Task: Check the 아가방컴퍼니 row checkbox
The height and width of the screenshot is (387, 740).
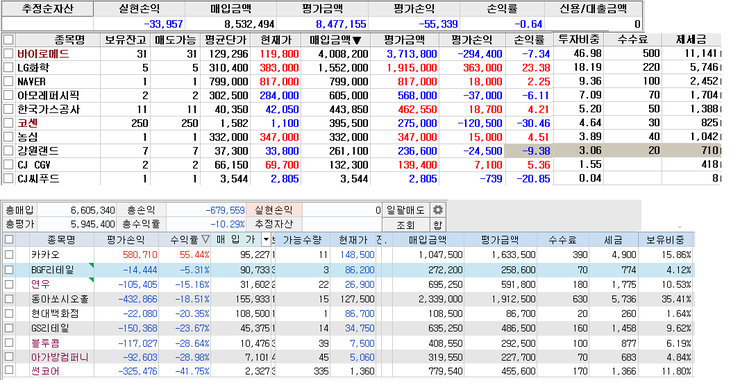Action: (x=9, y=357)
